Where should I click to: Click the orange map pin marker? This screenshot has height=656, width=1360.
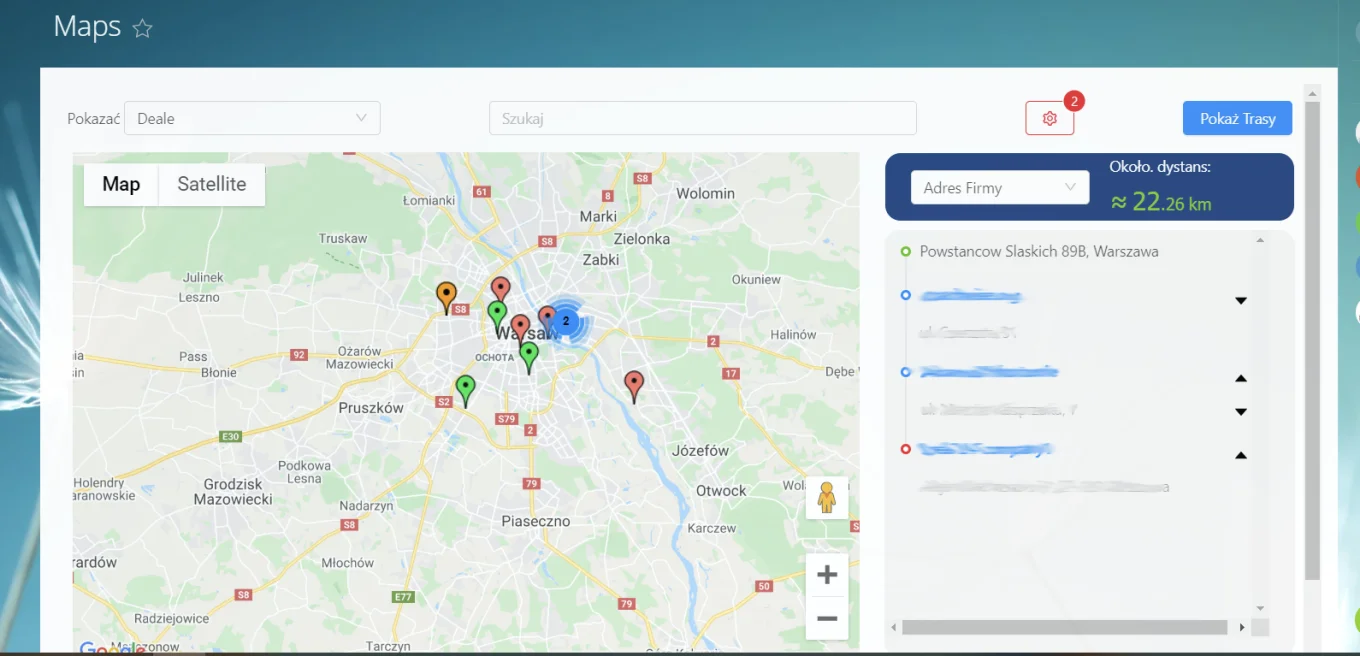[x=447, y=296]
